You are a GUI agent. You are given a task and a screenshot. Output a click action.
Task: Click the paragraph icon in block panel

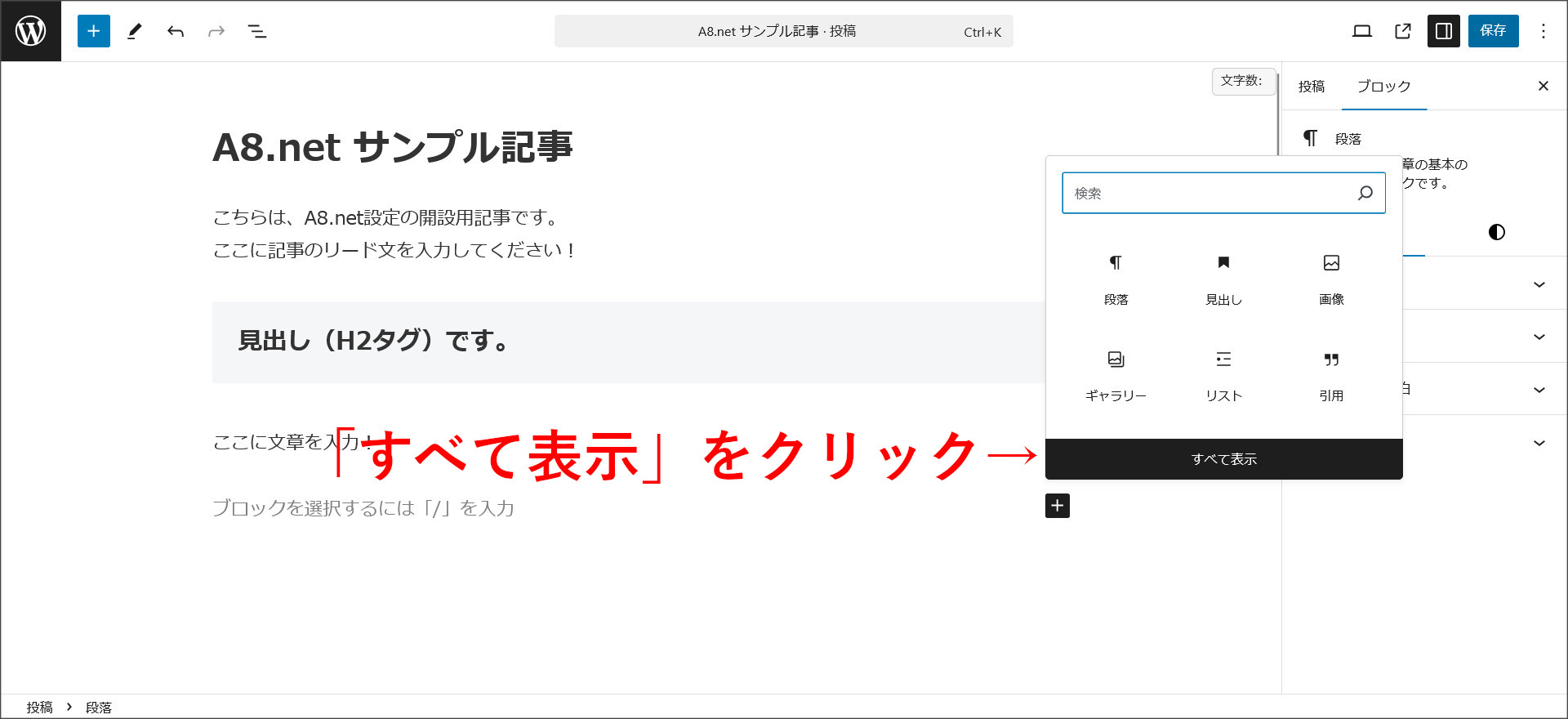1310,138
